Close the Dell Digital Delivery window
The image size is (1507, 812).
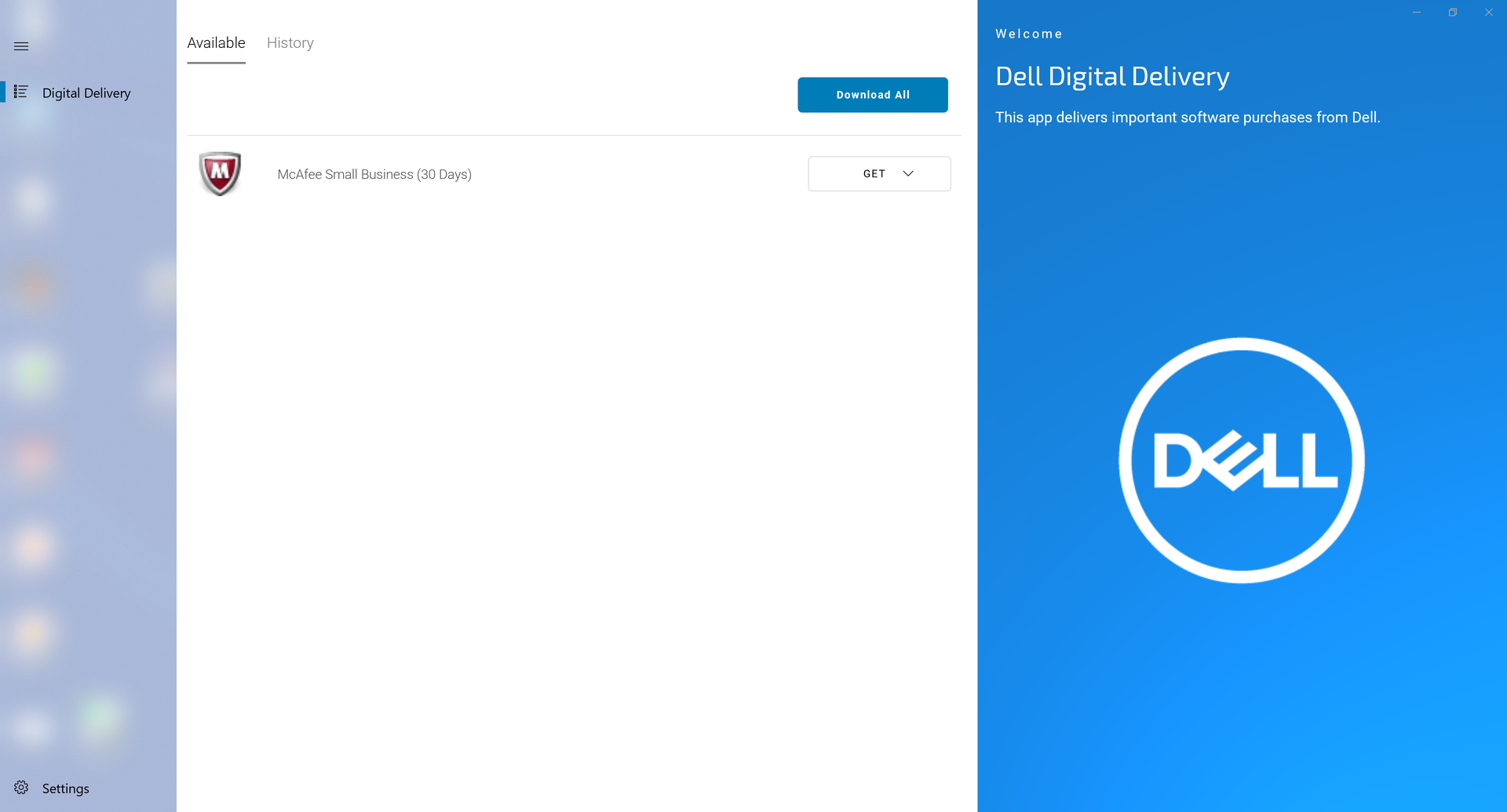(1489, 13)
